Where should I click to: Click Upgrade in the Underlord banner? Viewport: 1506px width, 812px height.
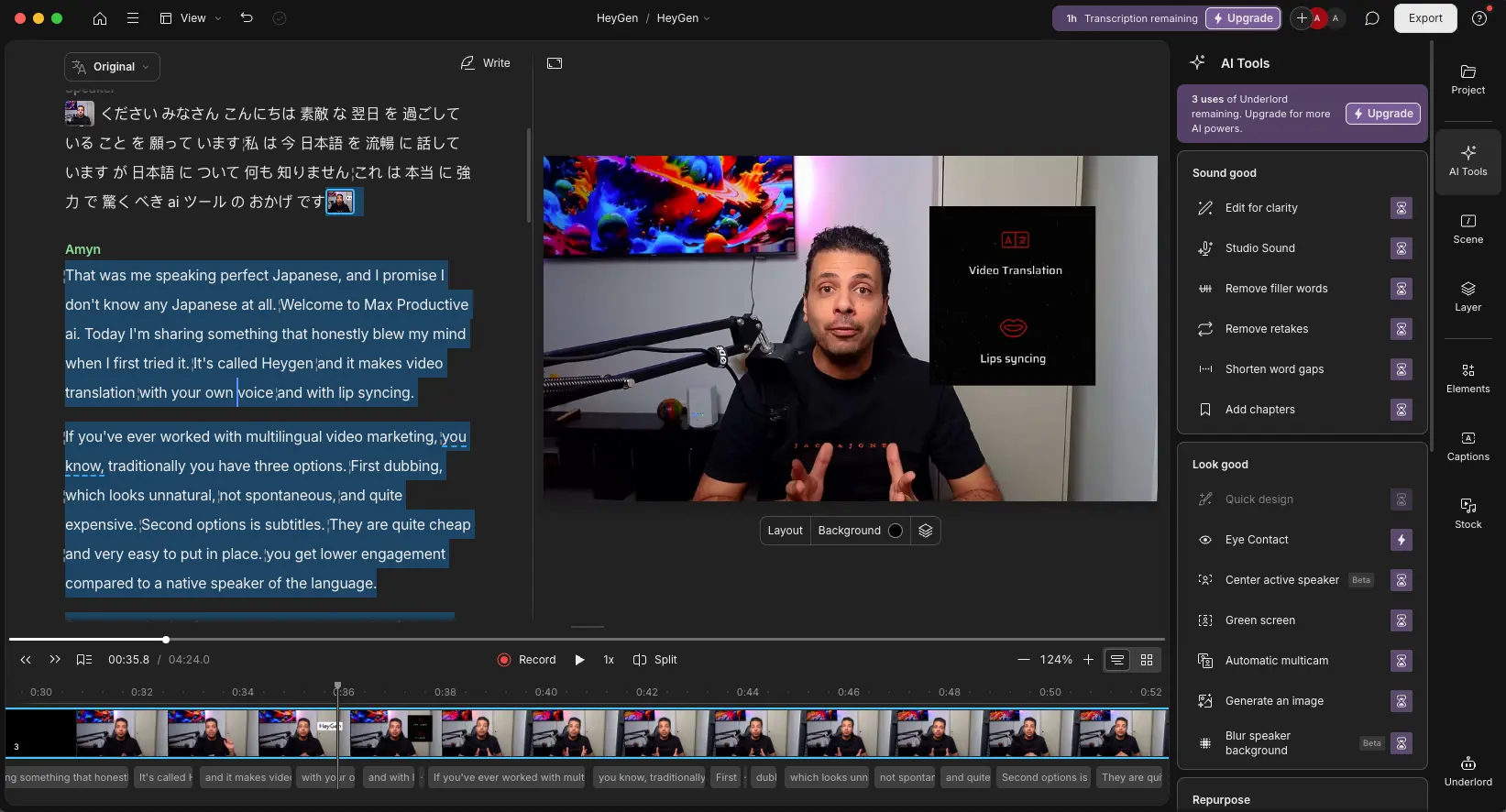tap(1383, 114)
